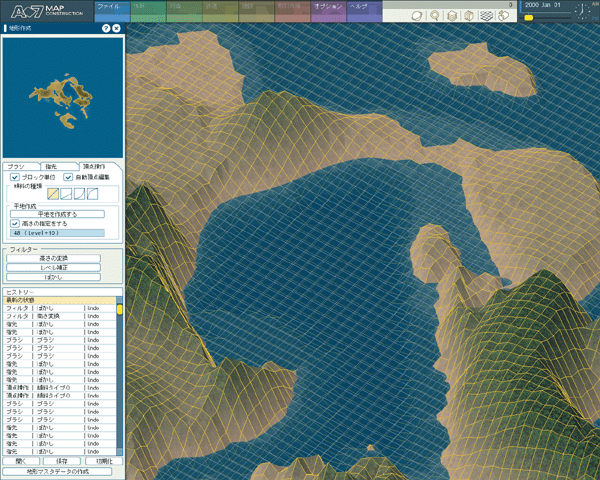Close the 地形作成 panel with X icon
Screen dimensions: 600x480
[x=117, y=28]
